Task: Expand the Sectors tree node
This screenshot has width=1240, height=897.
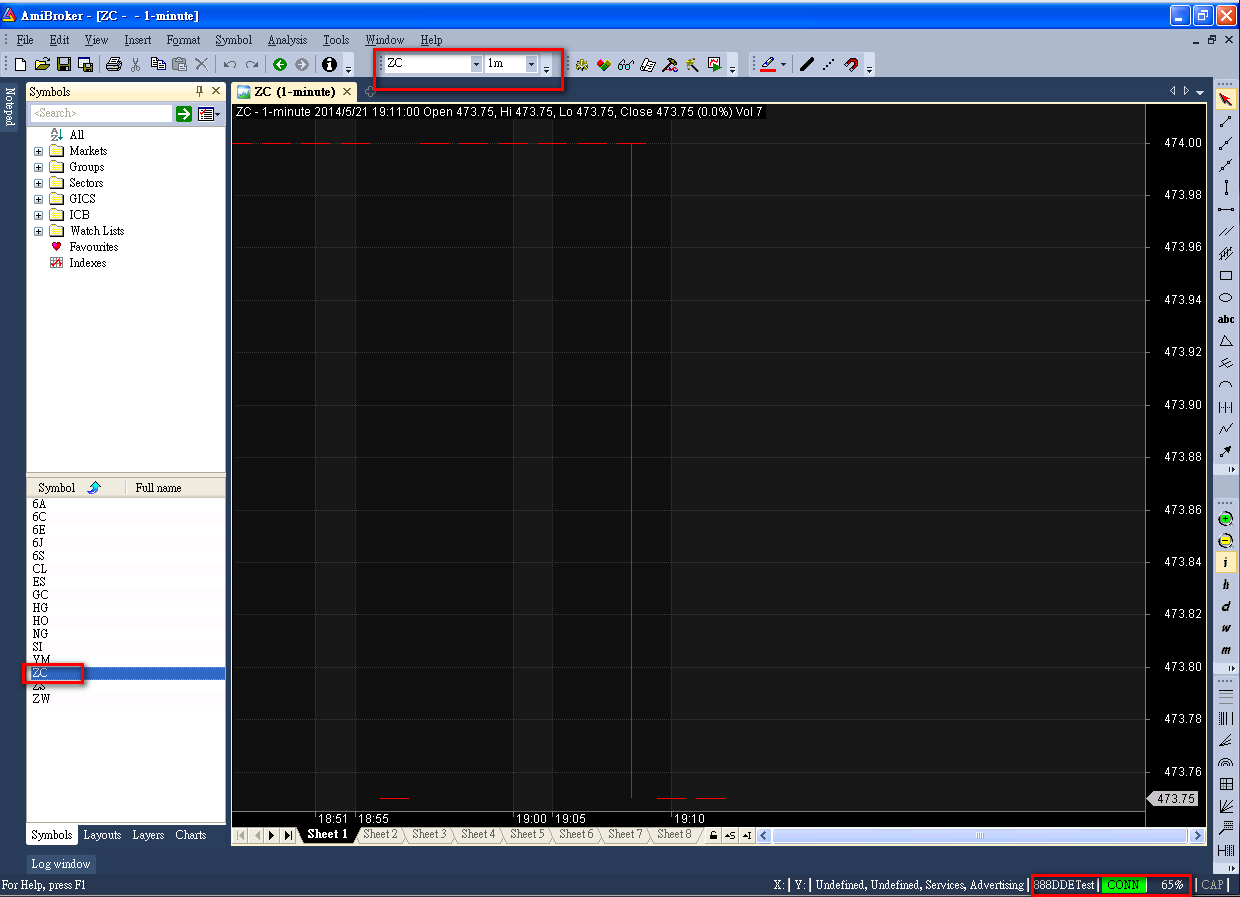Action: [39, 183]
